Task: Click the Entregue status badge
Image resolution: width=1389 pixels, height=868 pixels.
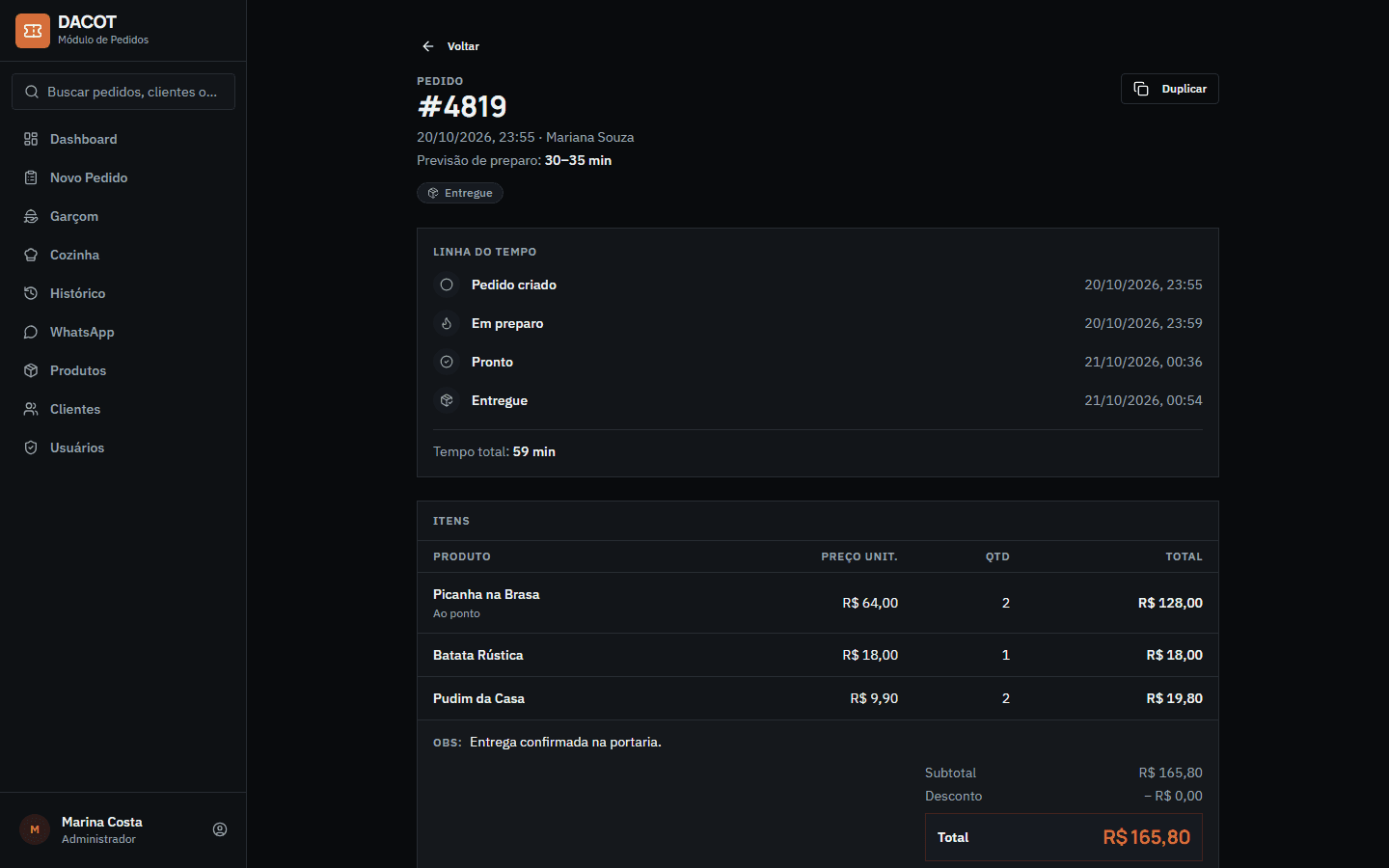Action: tap(460, 193)
